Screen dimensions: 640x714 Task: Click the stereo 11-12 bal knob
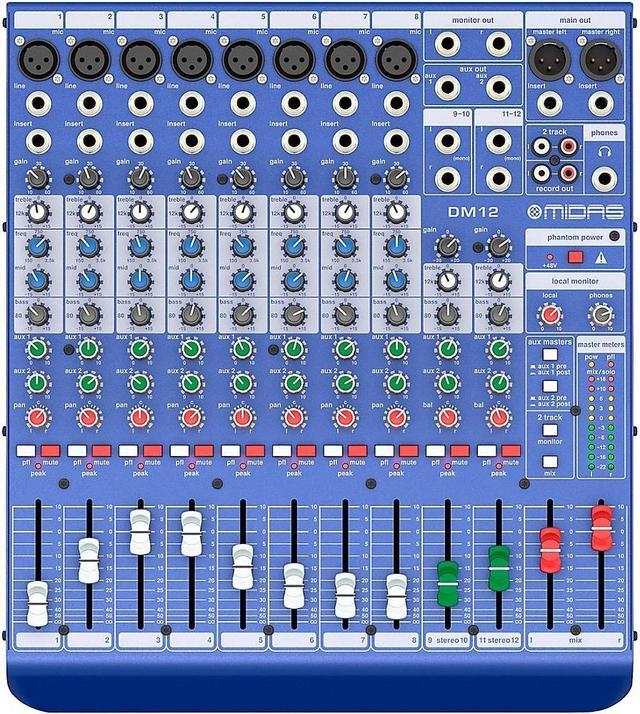click(498, 417)
